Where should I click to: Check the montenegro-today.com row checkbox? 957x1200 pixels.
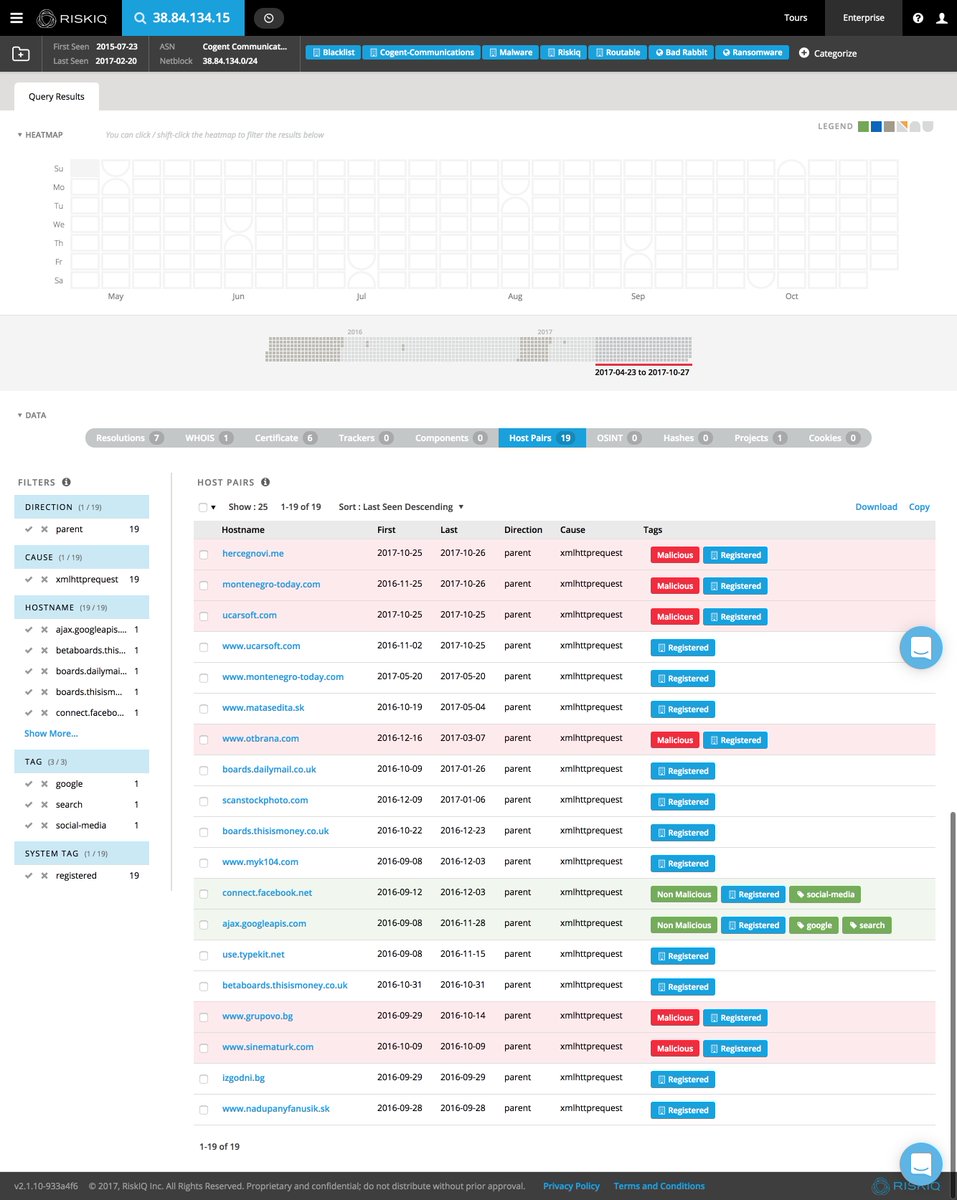(204, 585)
